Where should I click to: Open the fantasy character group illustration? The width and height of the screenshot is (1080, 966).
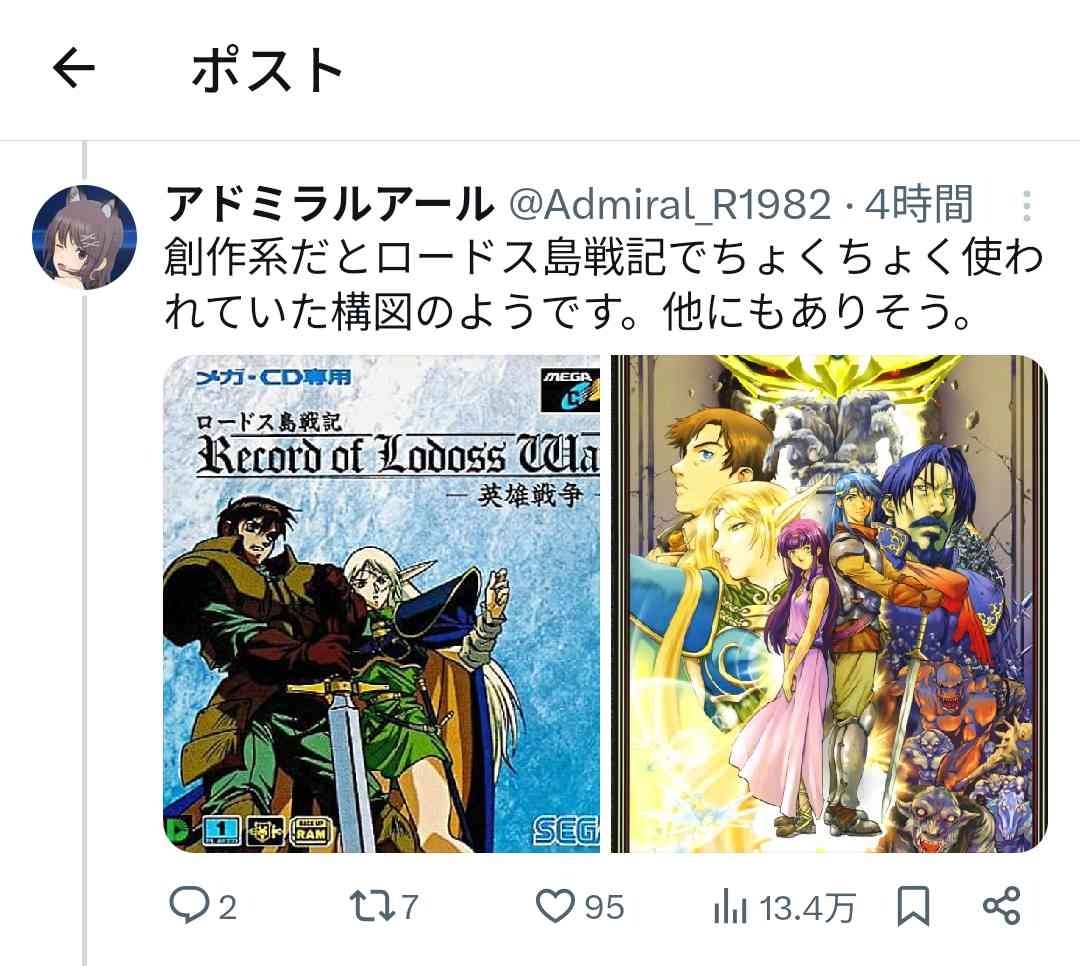click(829, 604)
